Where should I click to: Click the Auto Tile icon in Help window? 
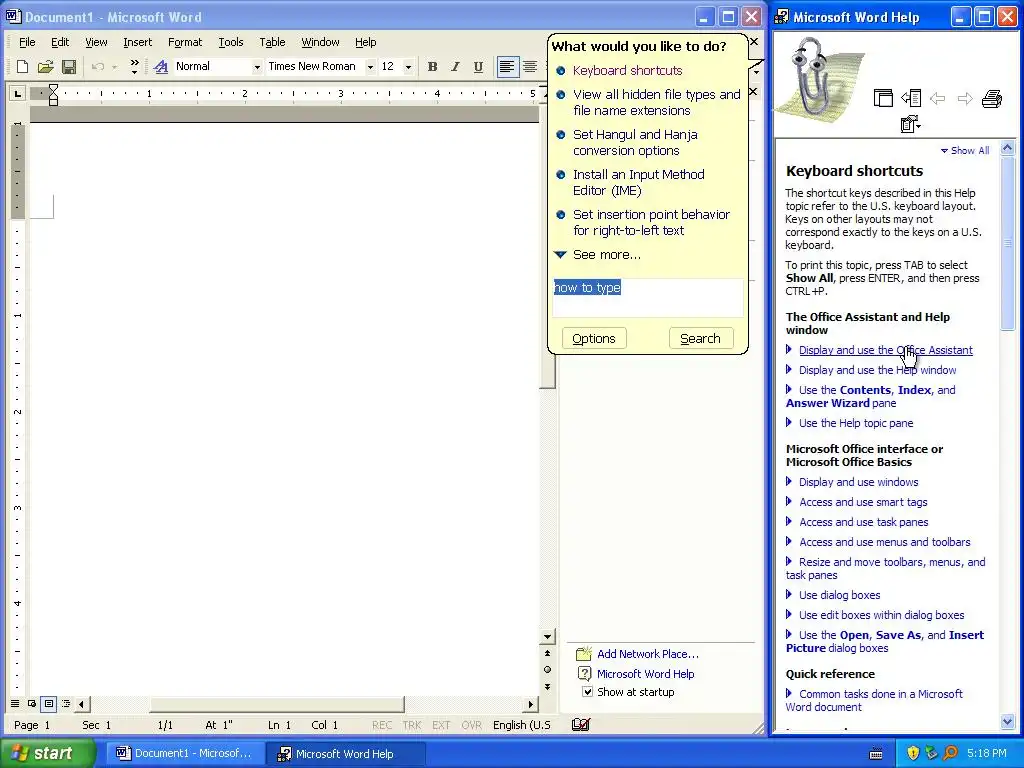click(883, 99)
